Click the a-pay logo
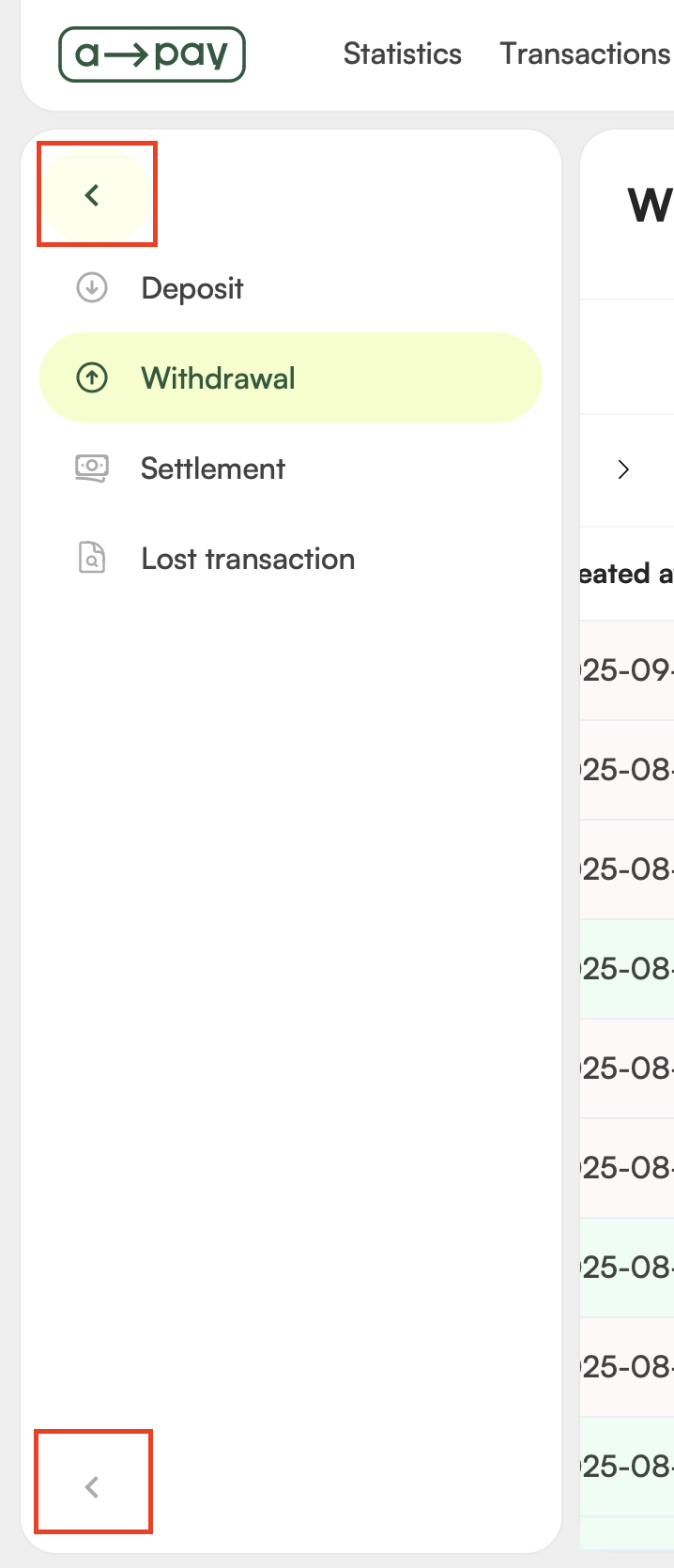 pos(152,54)
